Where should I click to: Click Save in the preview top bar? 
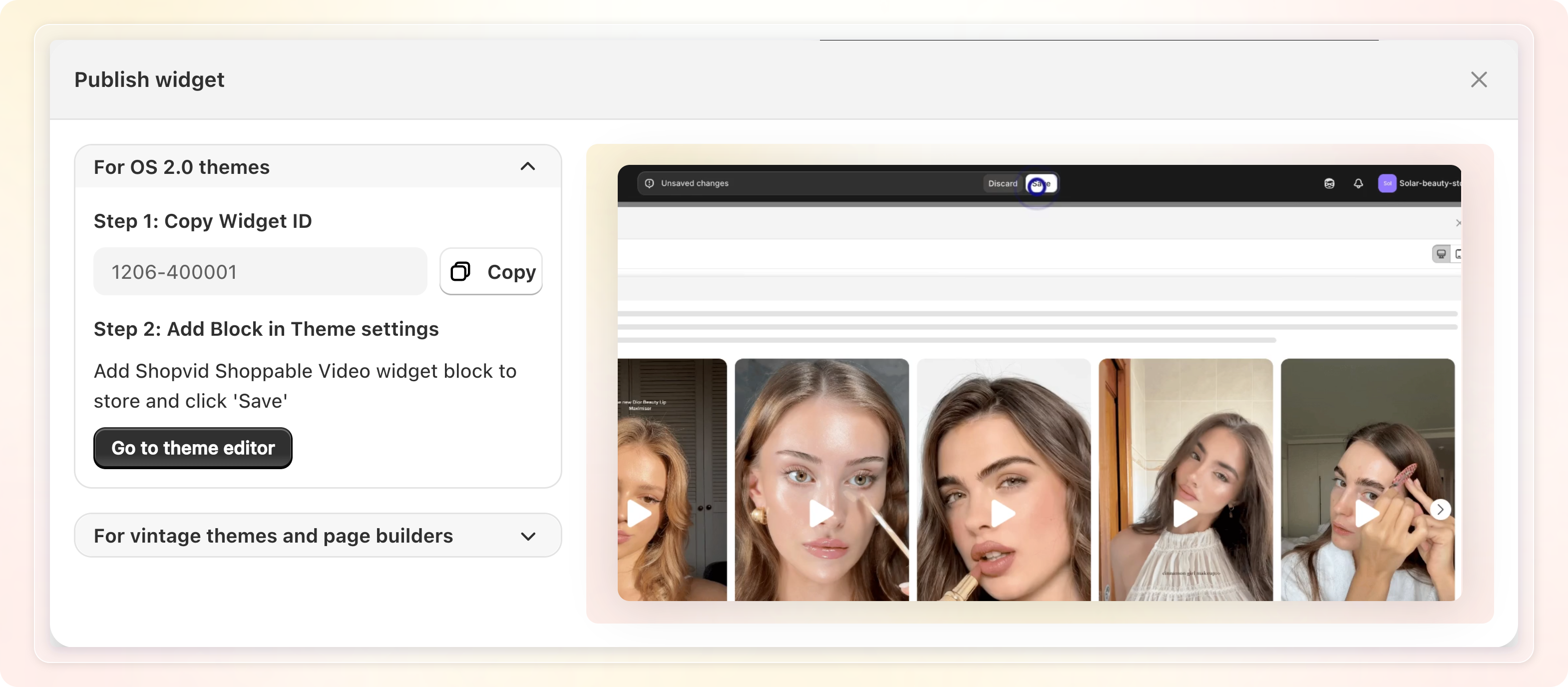click(x=1042, y=183)
